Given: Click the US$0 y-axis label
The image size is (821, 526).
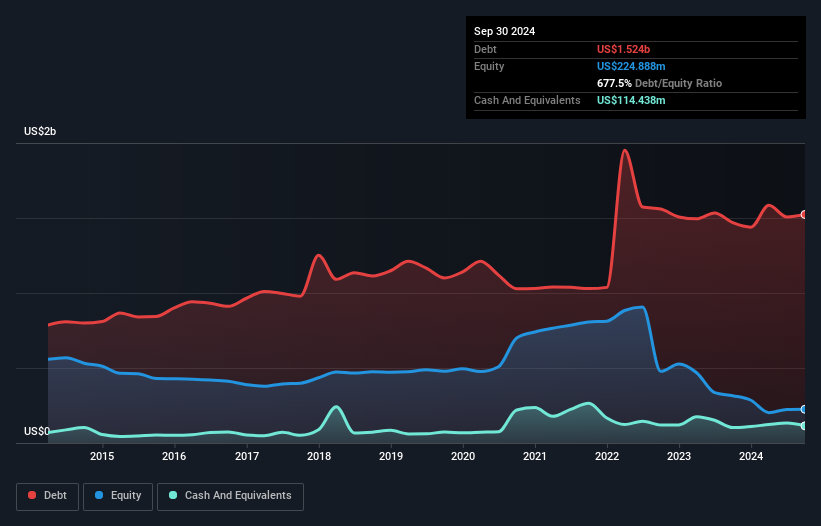Looking at the screenshot, I should point(37,431).
